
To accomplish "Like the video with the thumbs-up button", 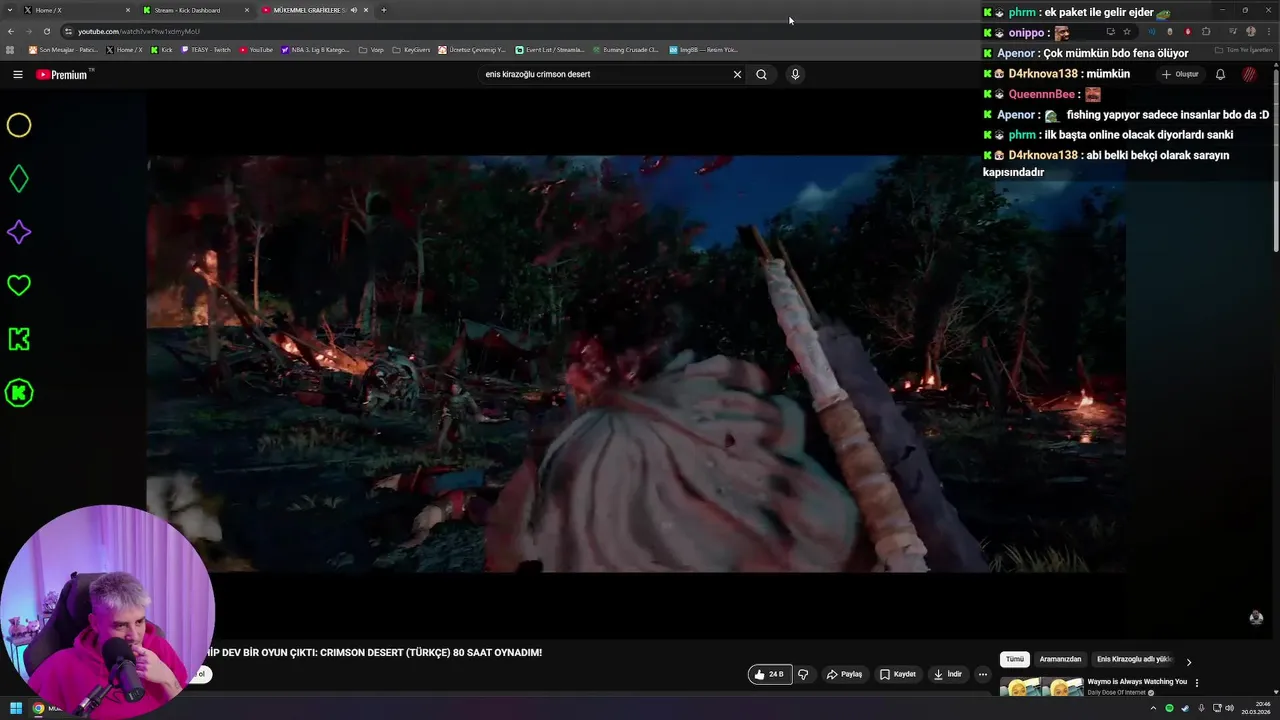I will pos(769,674).
